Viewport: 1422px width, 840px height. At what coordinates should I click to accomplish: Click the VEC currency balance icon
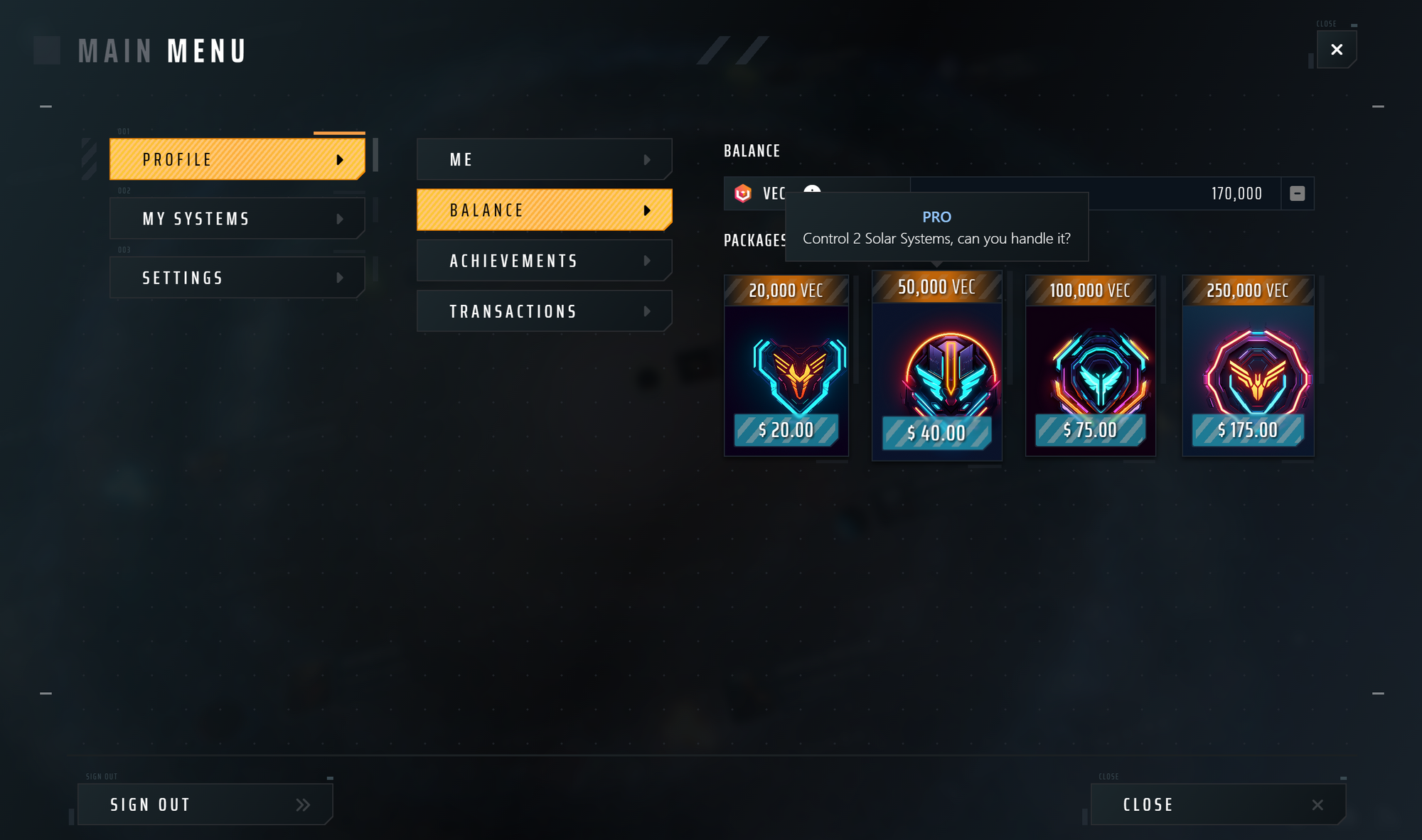point(744,192)
